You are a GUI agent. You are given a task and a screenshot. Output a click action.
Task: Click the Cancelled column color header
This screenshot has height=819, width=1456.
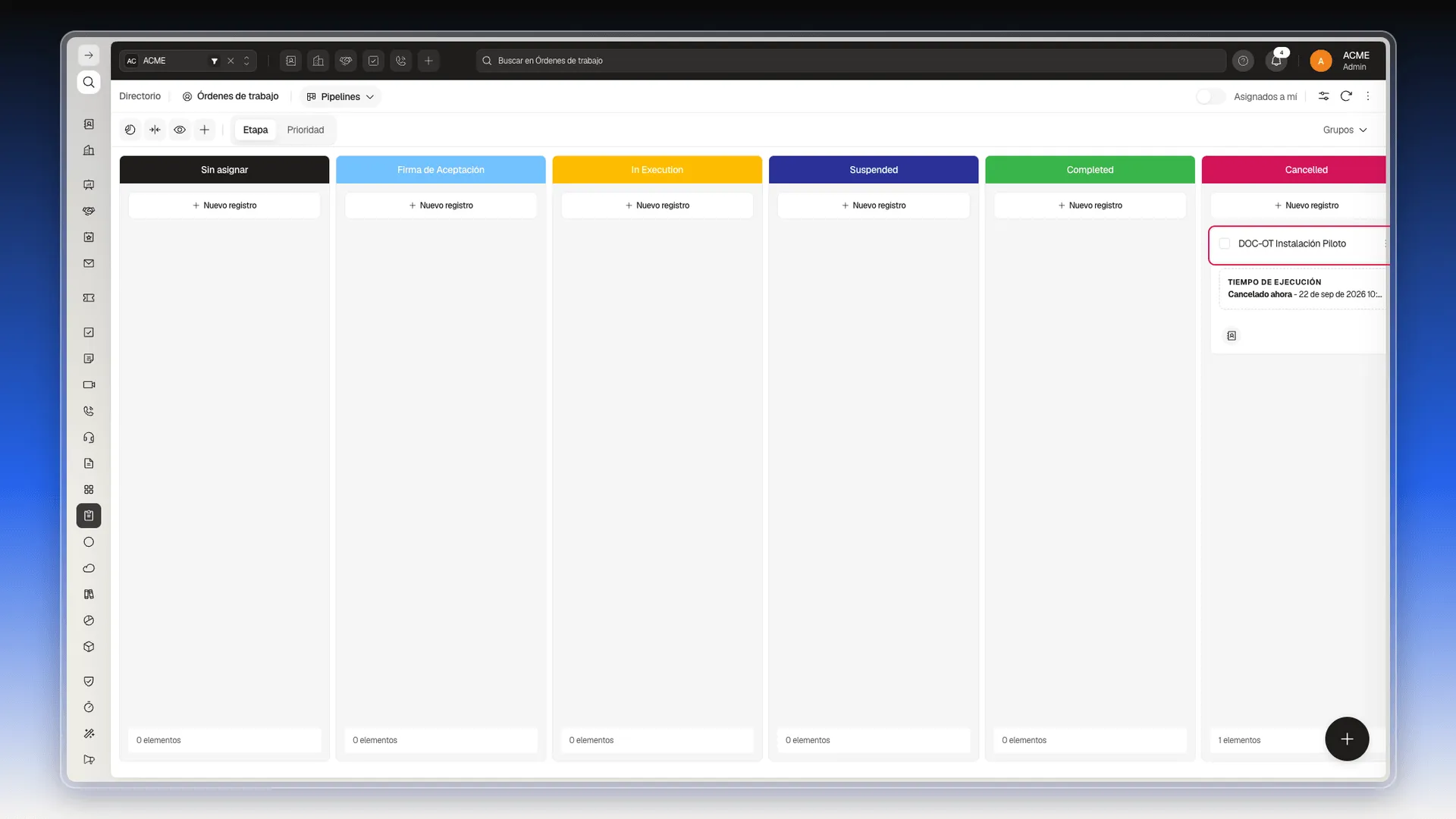tap(1294, 170)
